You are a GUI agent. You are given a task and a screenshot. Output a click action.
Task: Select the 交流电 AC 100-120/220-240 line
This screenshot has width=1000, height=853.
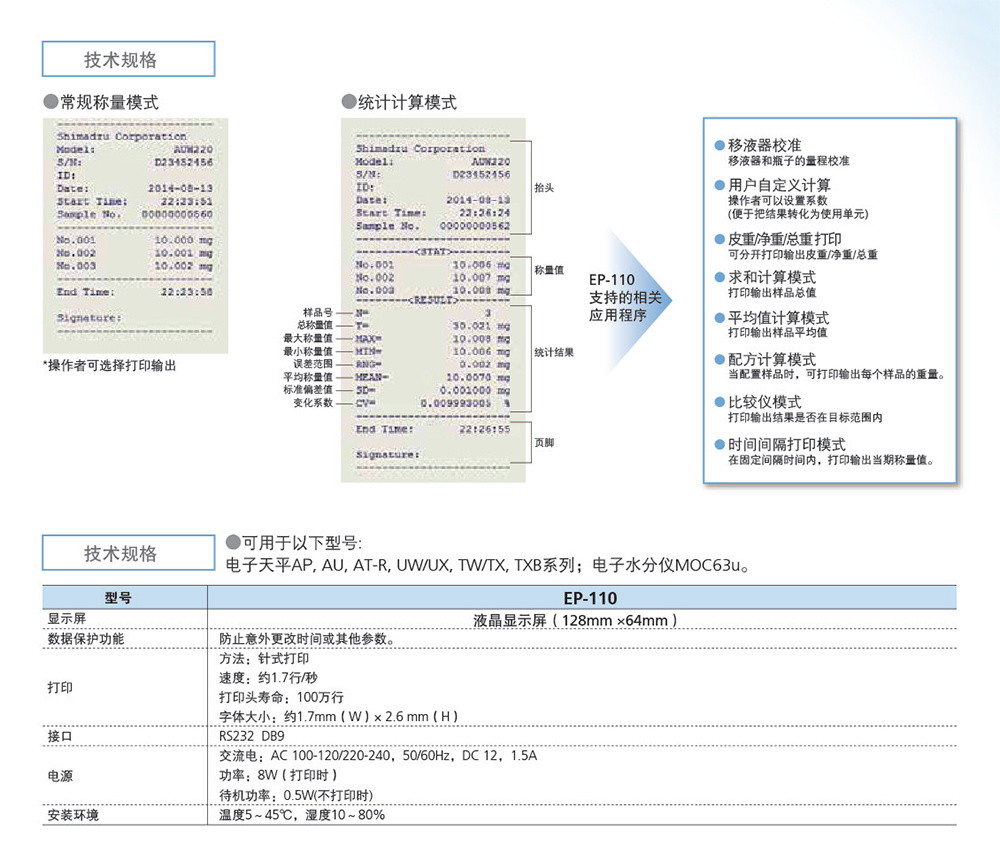point(378,756)
